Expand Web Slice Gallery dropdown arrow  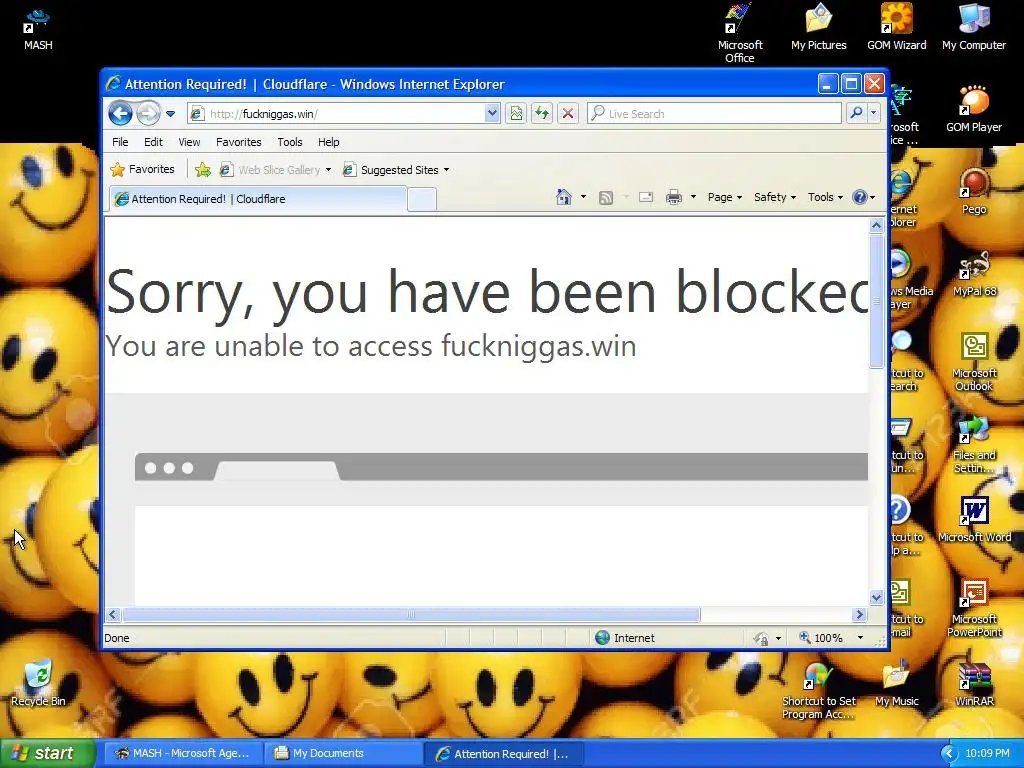(328, 170)
